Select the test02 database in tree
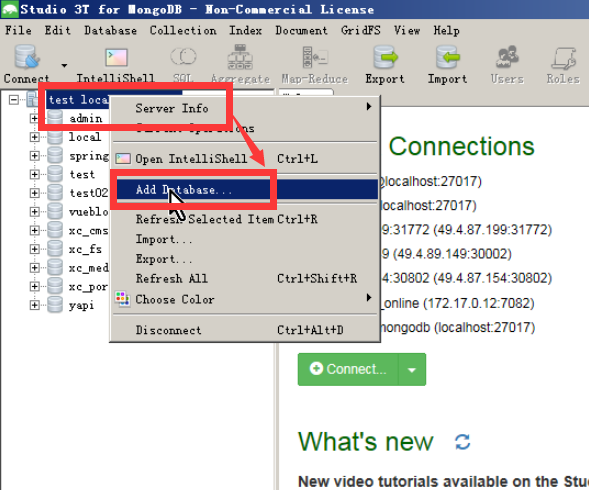 tap(89, 193)
